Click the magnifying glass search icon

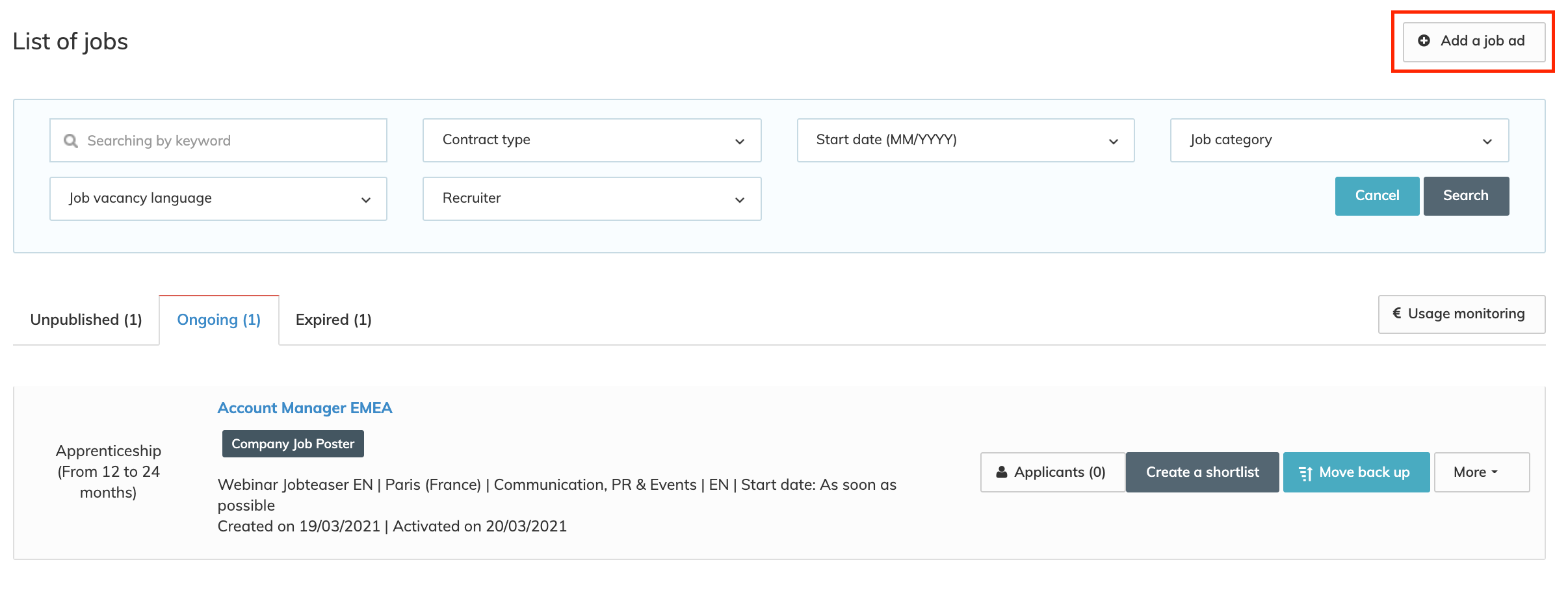[x=71, y=141]
